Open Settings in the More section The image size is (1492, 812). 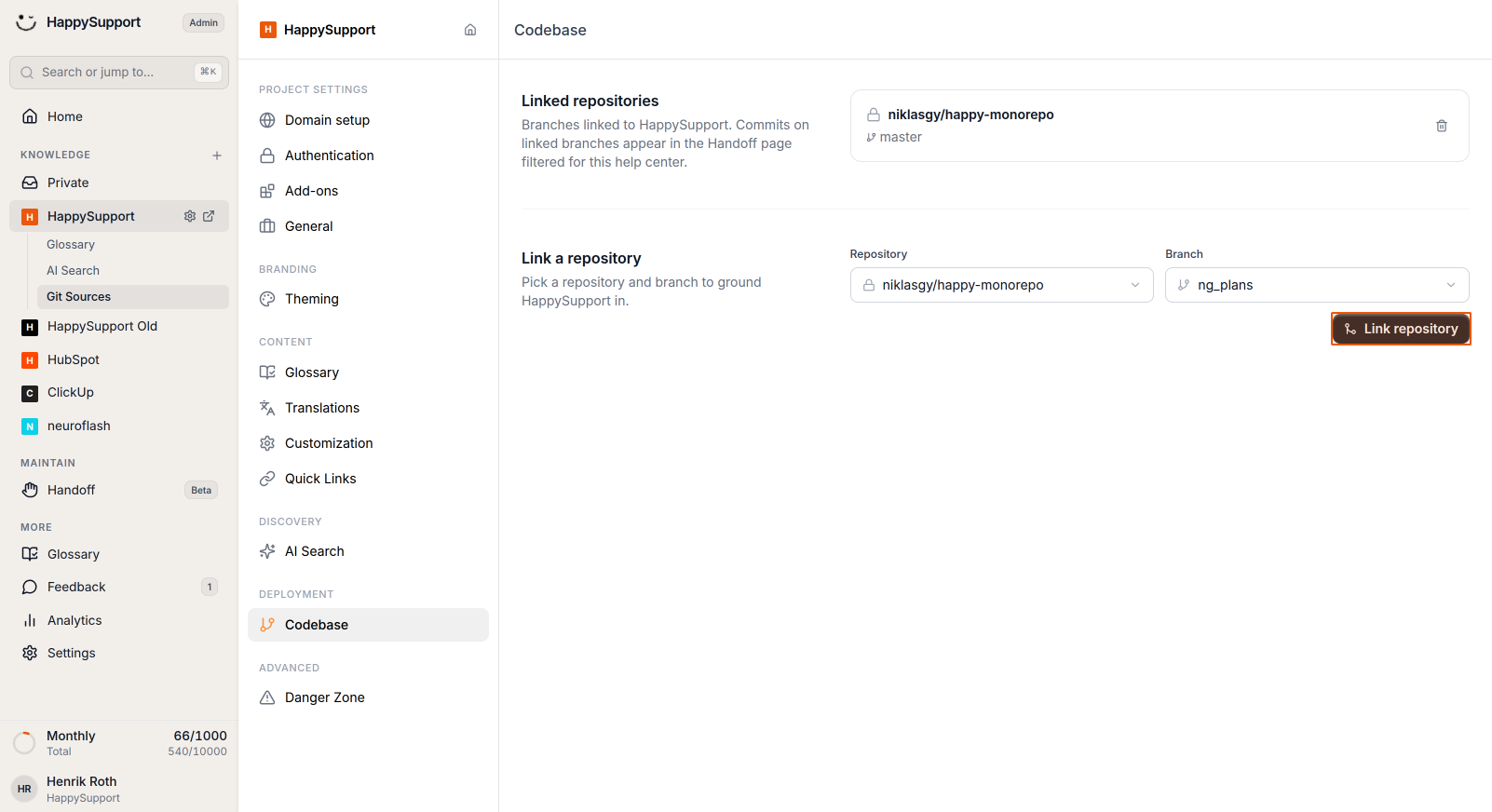[119, 653]
